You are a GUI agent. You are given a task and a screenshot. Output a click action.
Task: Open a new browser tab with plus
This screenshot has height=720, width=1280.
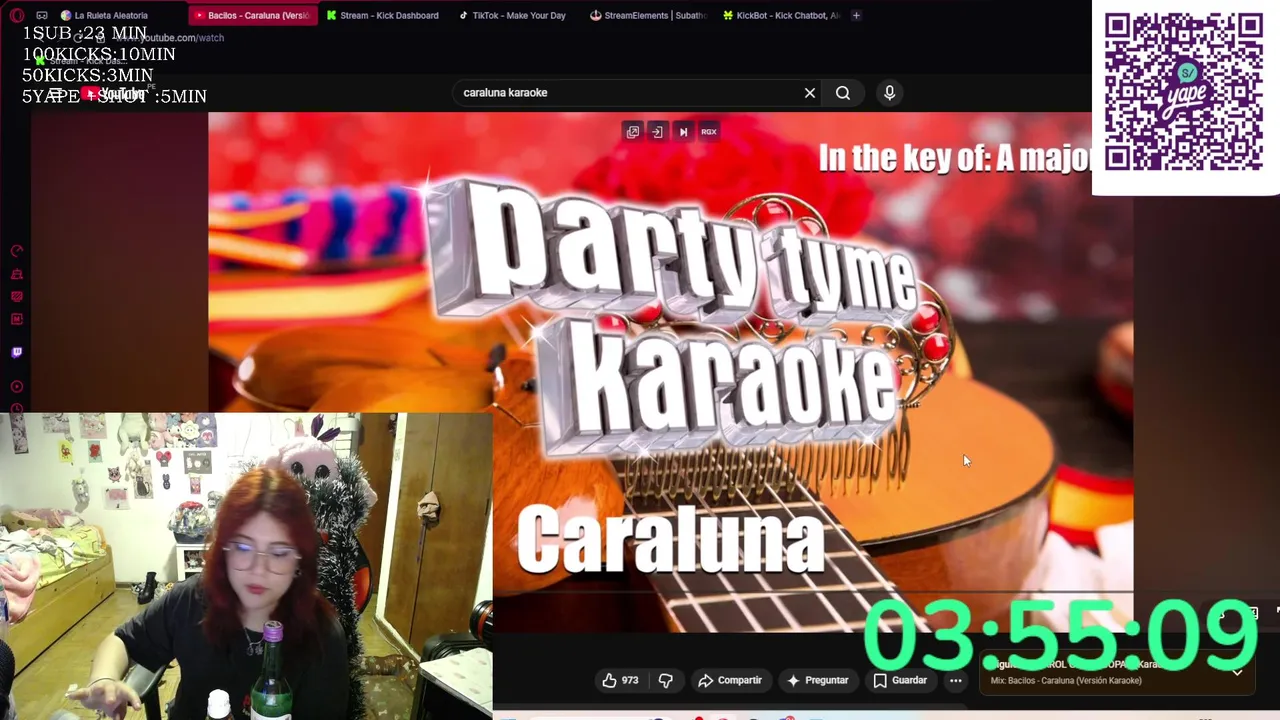856,15
